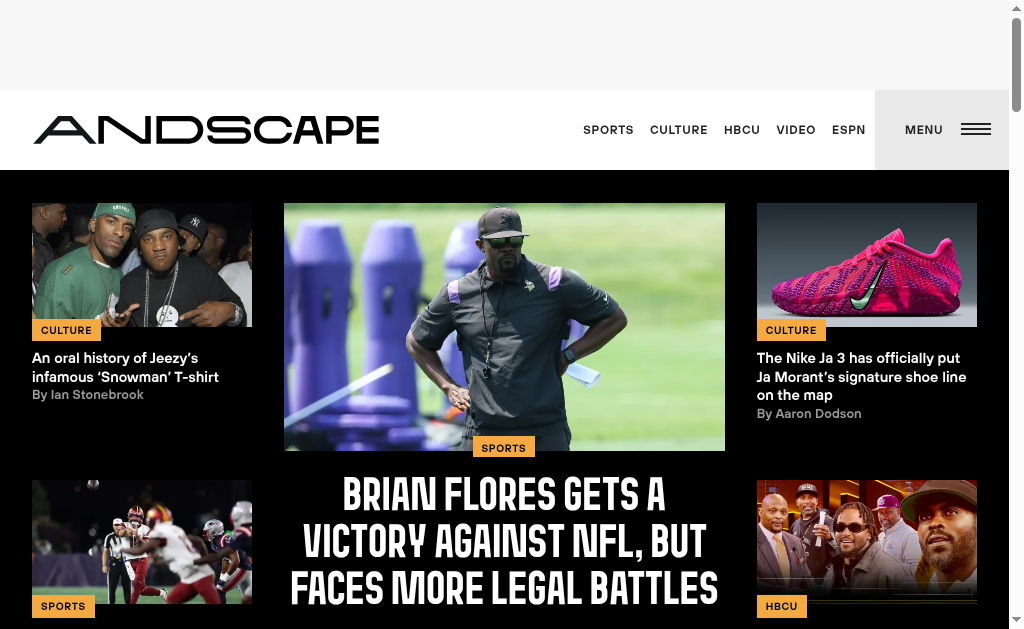Screen dimensions: 1024x629
Task: Click the Andscape logo
Action: pyautogui.click(x=206, y=129)
